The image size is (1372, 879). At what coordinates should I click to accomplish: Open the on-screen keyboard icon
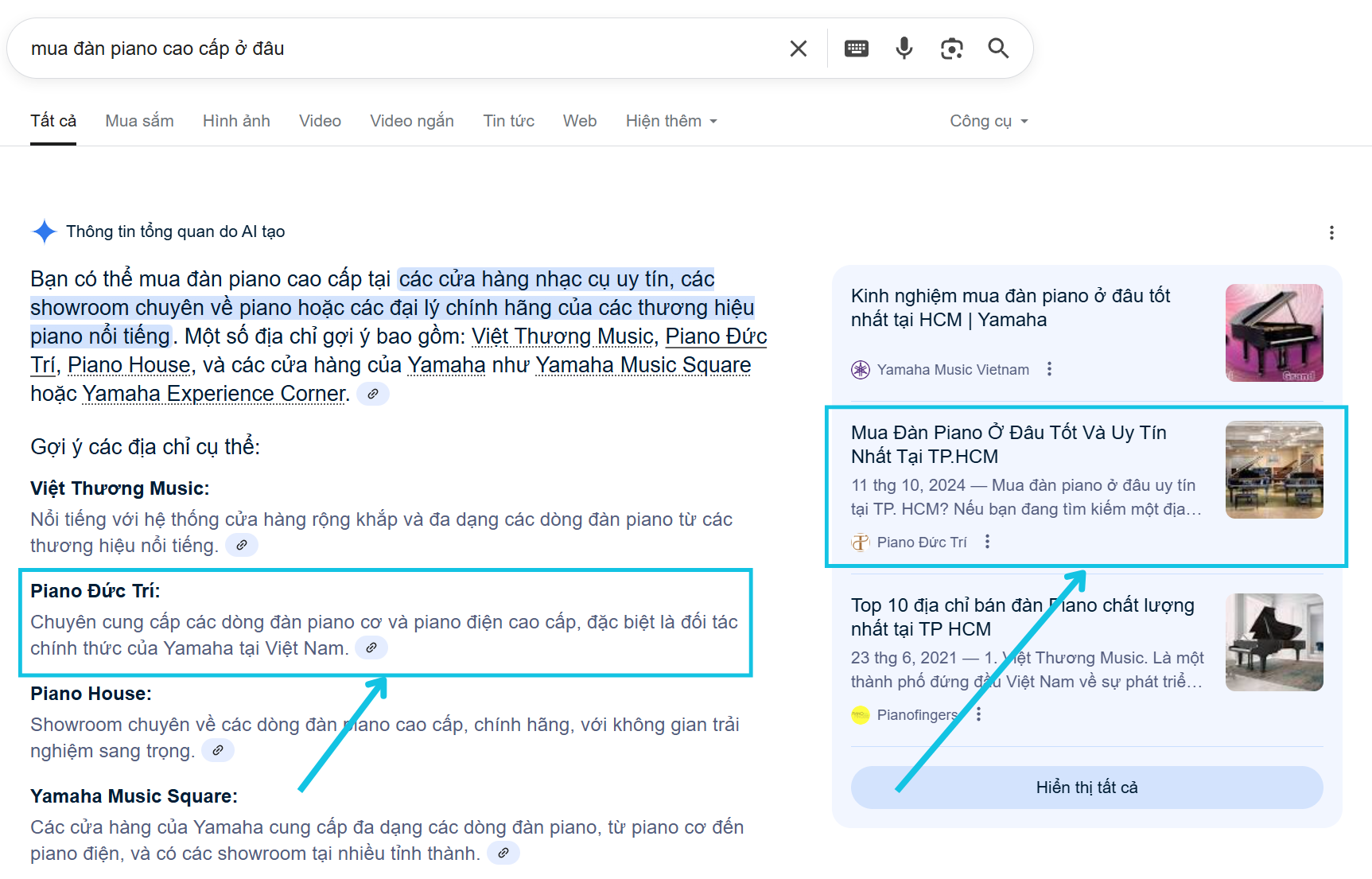coord(856,48)
